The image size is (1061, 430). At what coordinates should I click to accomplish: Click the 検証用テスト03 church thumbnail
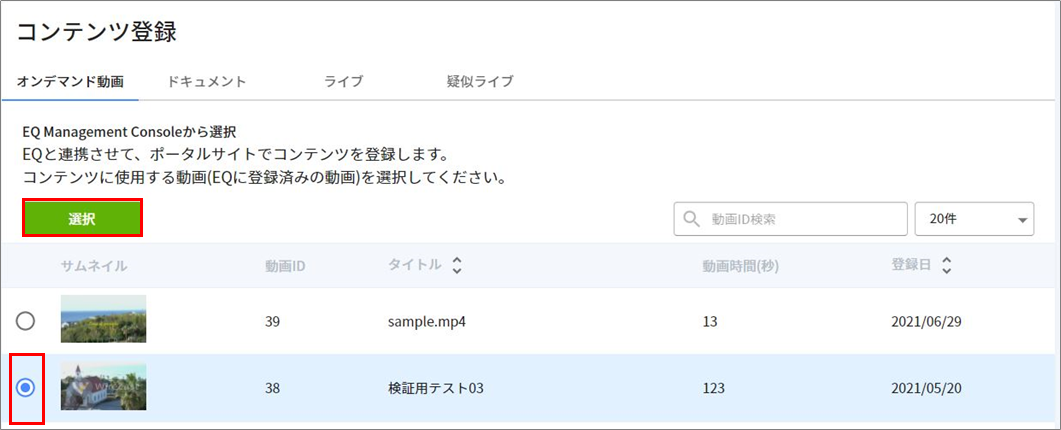103,386
